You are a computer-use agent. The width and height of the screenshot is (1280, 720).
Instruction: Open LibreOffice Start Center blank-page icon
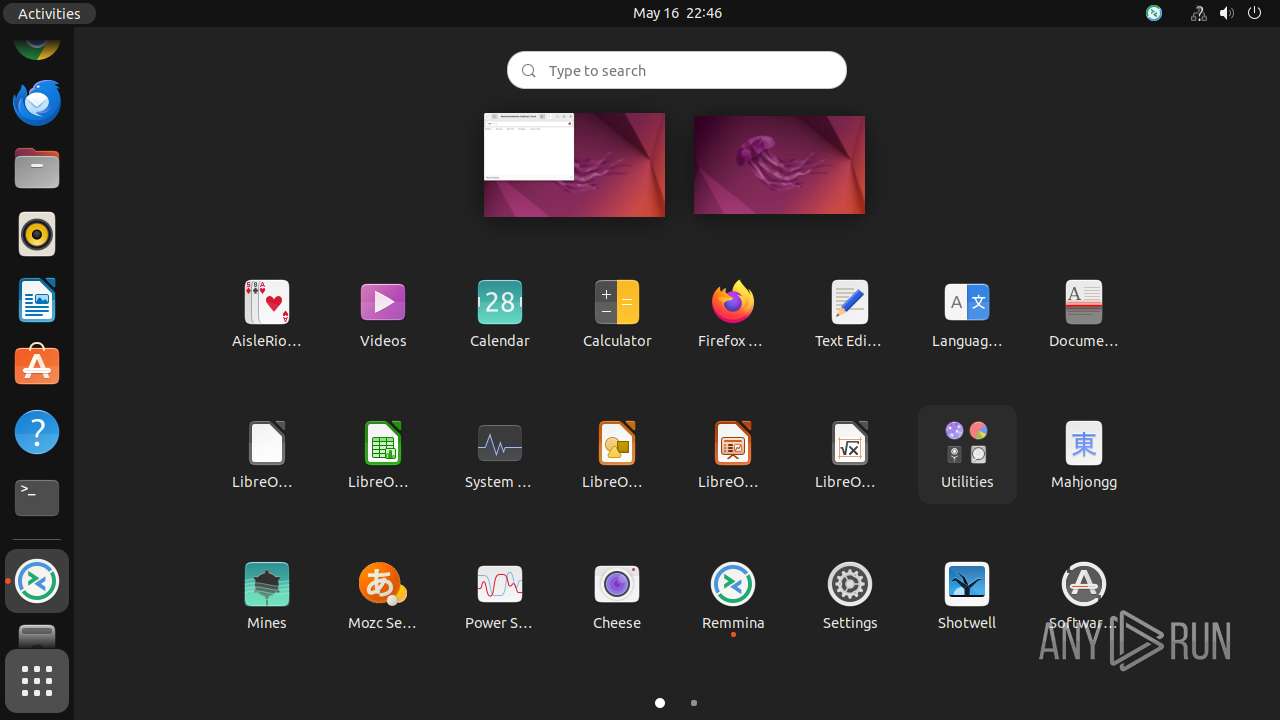(267, 454)
